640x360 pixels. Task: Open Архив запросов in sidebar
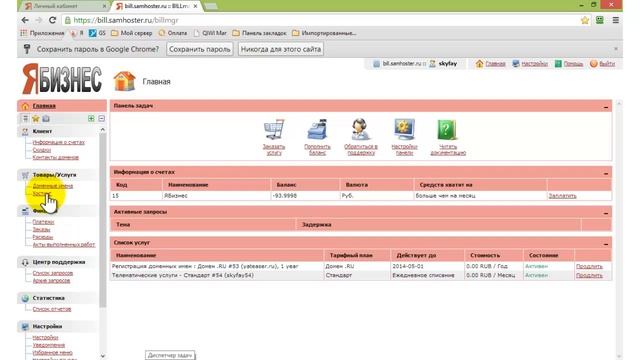click(51, 280)
